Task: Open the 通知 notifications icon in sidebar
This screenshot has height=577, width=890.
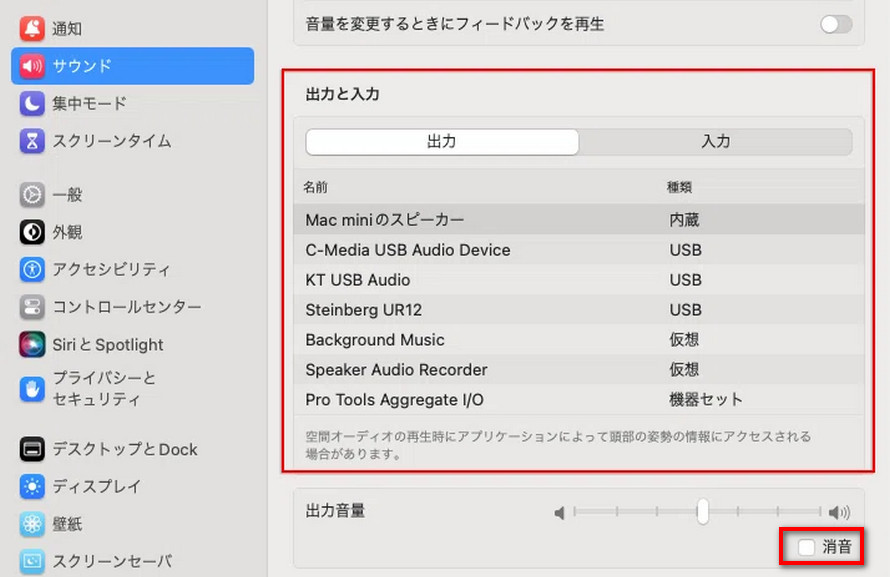Action: [x=32, y=28]
